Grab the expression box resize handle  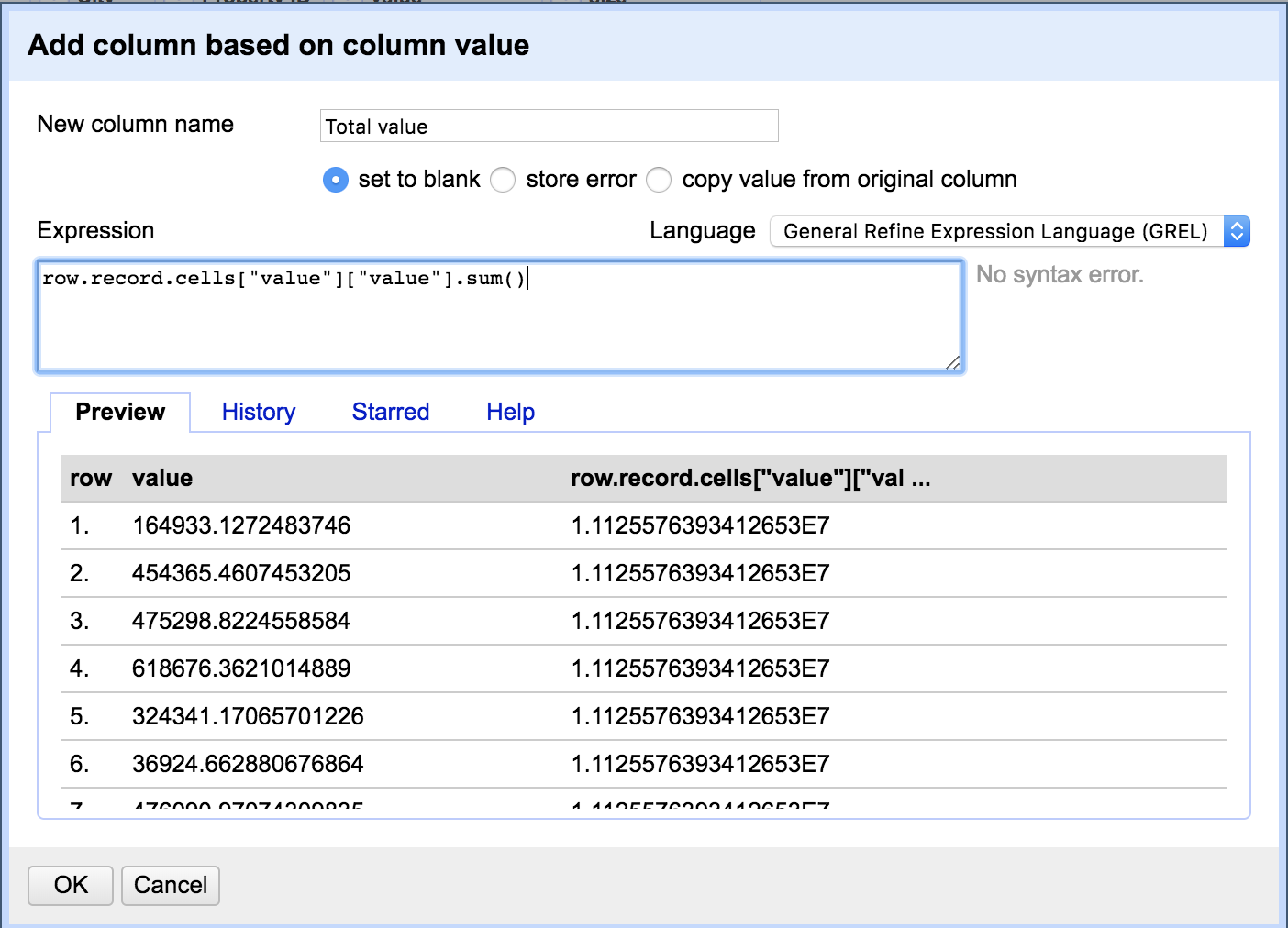952,363
